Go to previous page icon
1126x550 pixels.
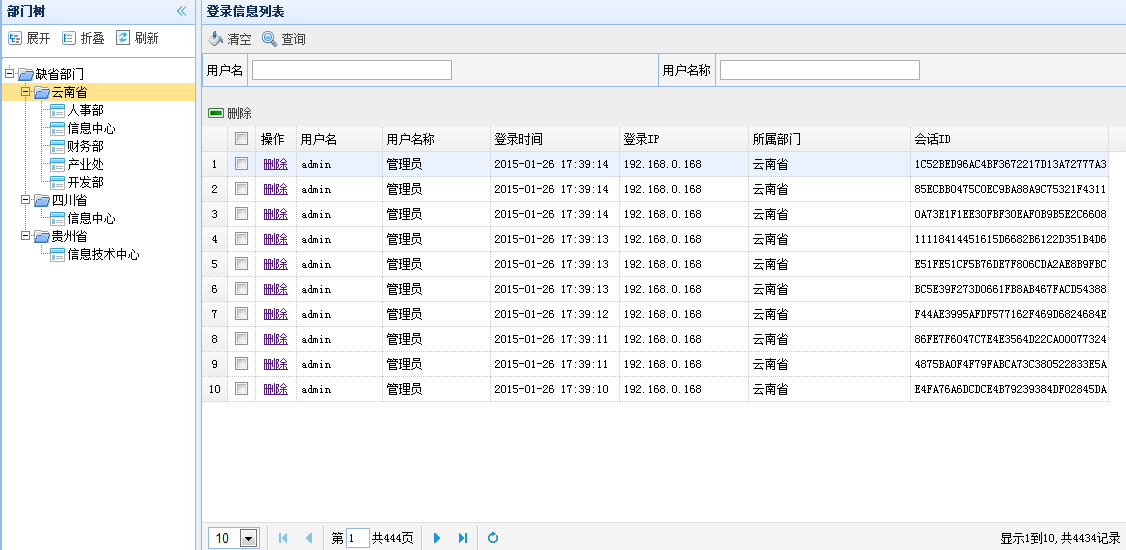tap(309, 538)
